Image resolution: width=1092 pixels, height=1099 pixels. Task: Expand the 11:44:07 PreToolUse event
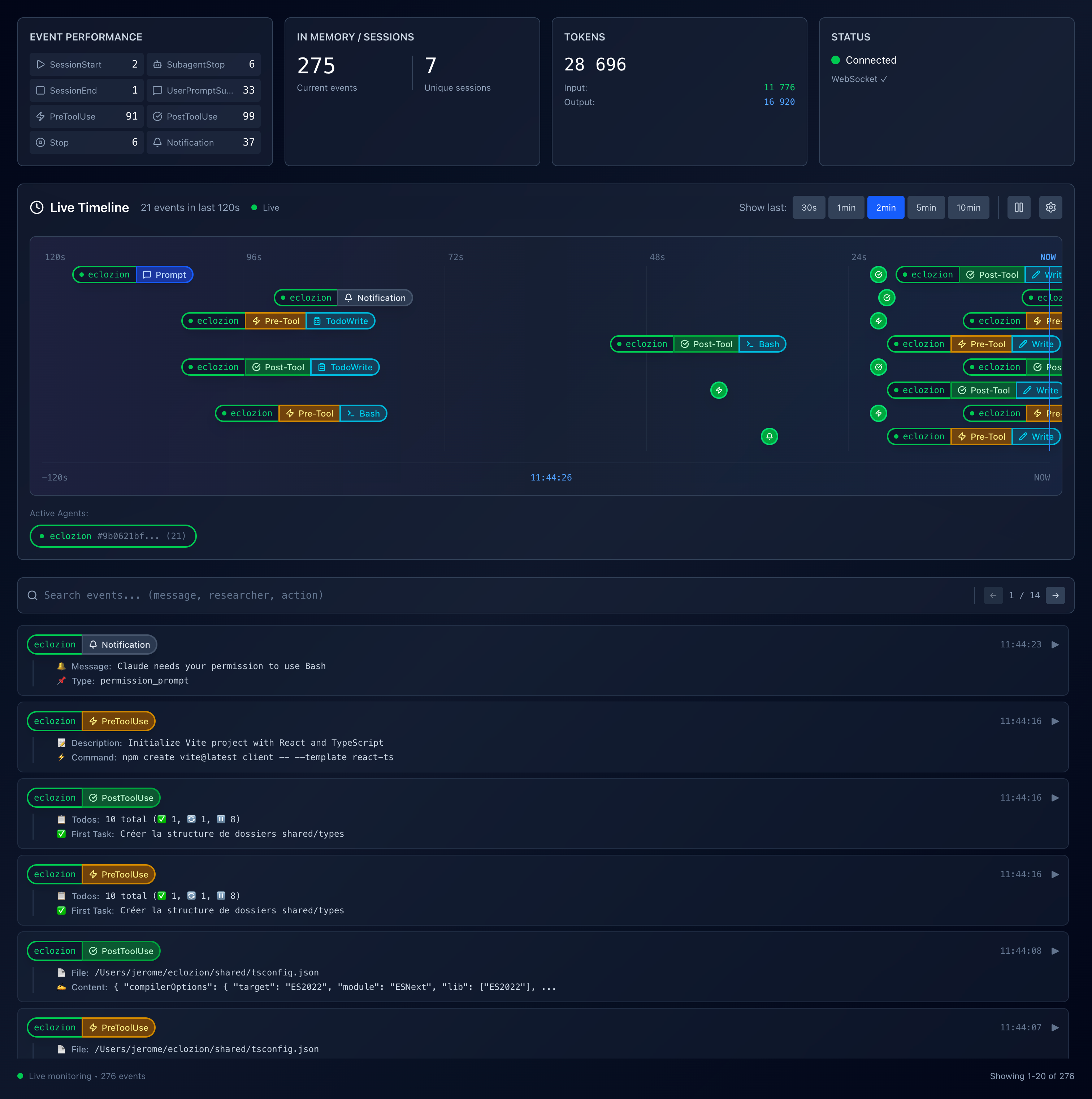[x=1055, y=1027]
